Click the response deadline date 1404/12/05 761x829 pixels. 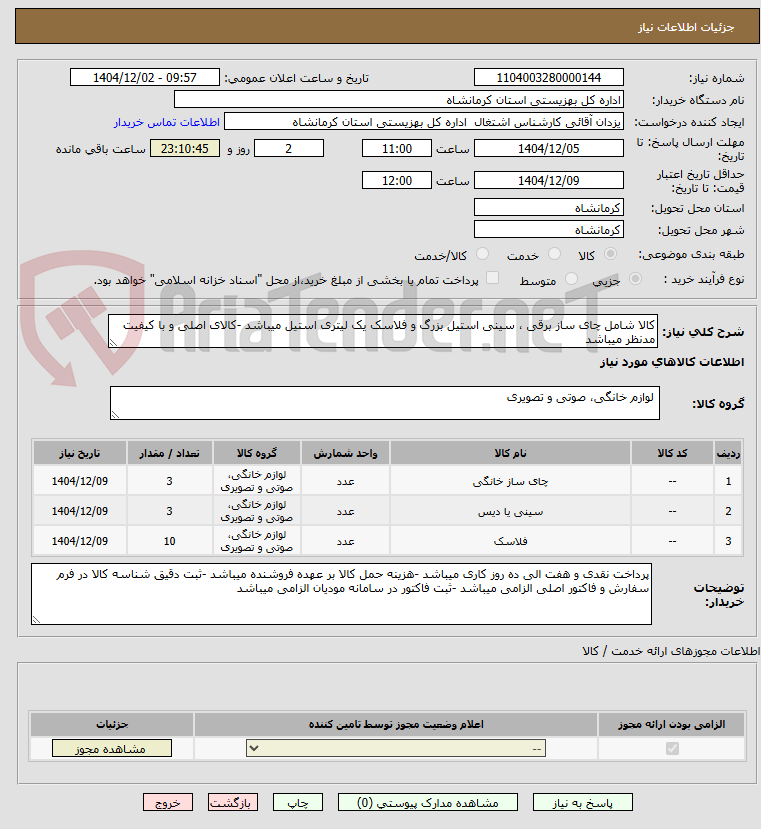coord(549,149)
